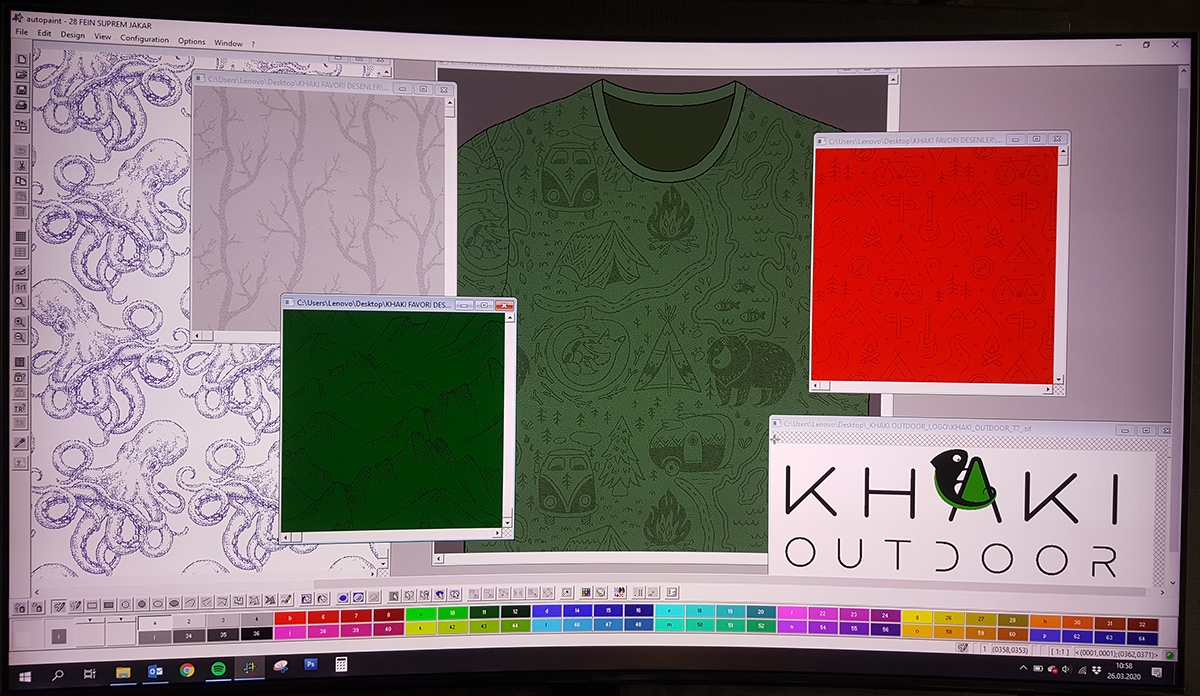The height and width of the screenshot is (696, 1200).
Task: Open Calculator from the taskbar
Action: coord(341,665)
